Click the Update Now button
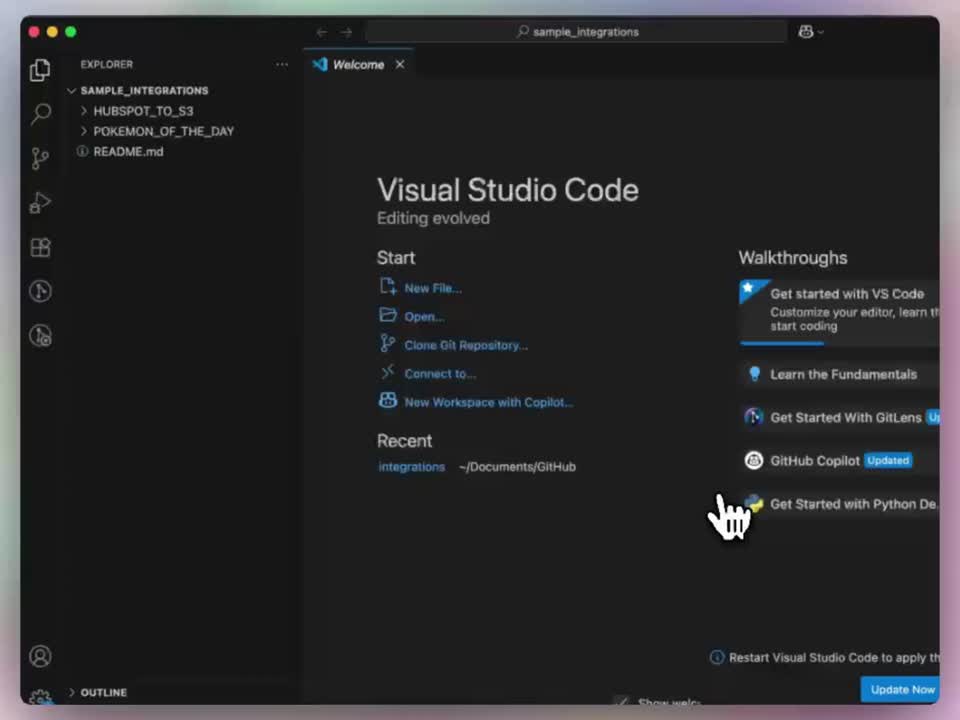960x720 pixels. (900, 689)
